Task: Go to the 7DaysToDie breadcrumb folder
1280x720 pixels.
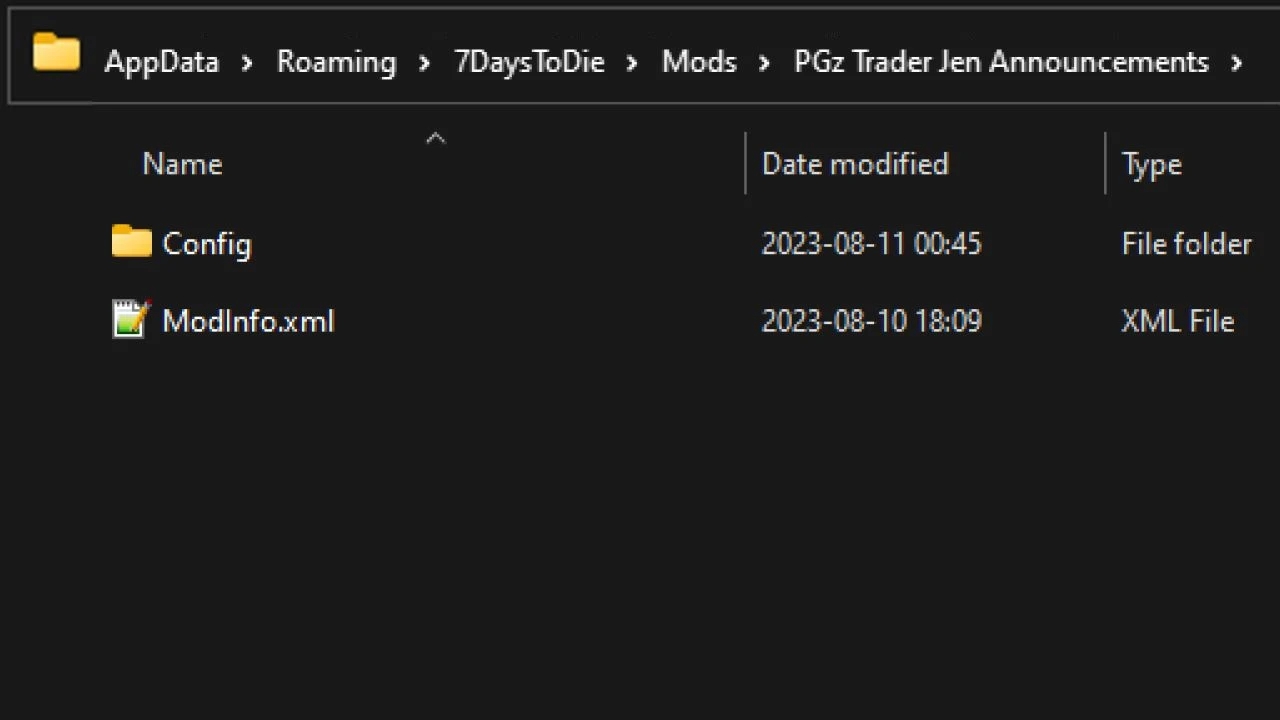Action: (x=529, y=62)
